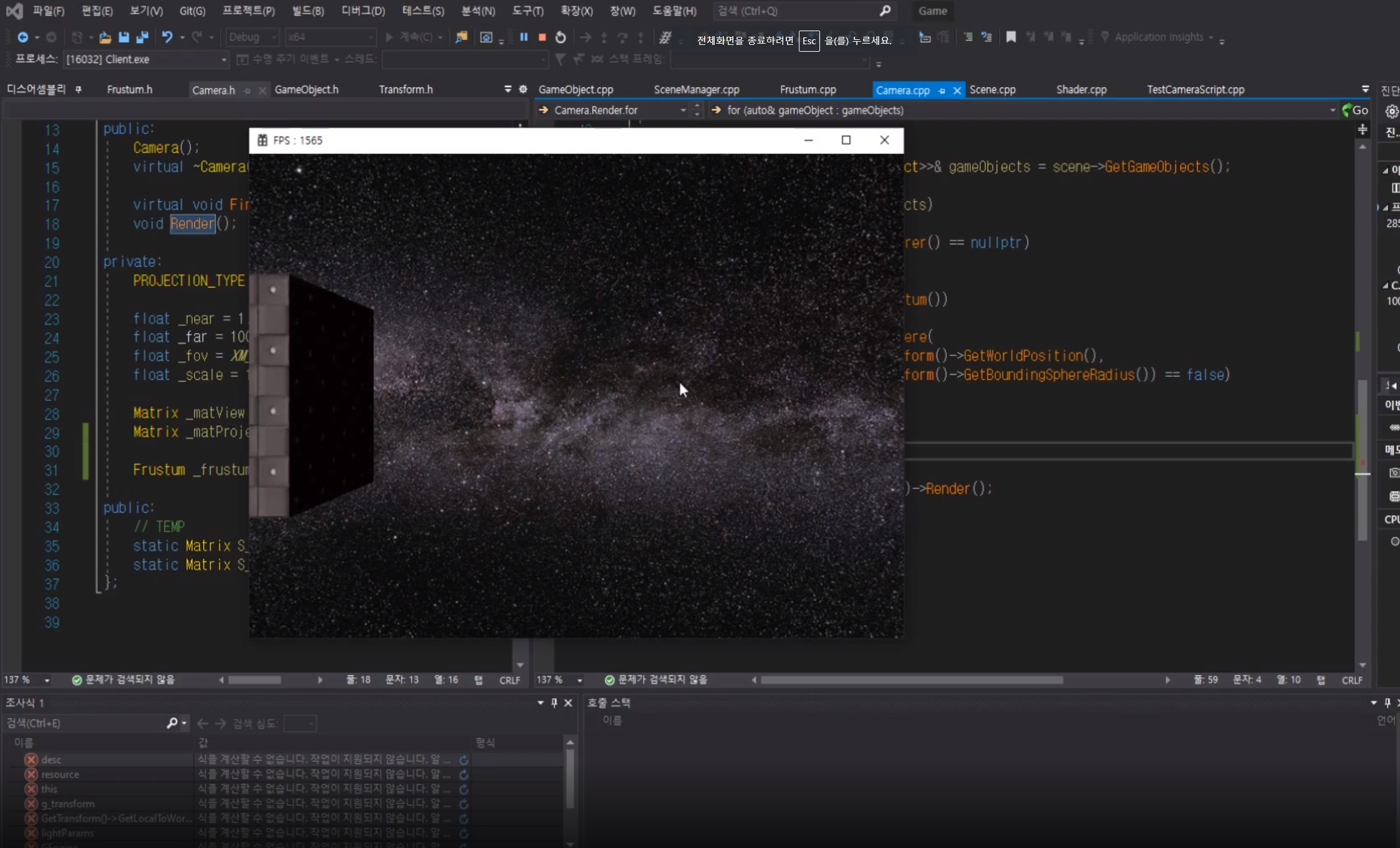Screen dimensions: 1400x848
Task: Switch to the Frustum.cpp tab
Action: [x=808, y=89]
